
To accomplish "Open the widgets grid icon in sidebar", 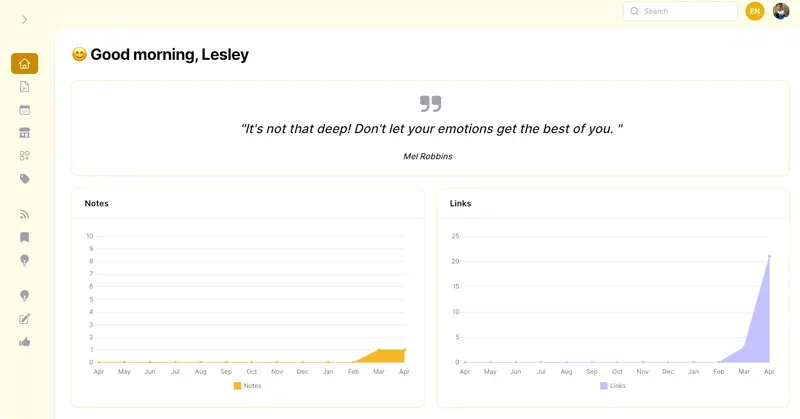I will (x=24, y=156).
